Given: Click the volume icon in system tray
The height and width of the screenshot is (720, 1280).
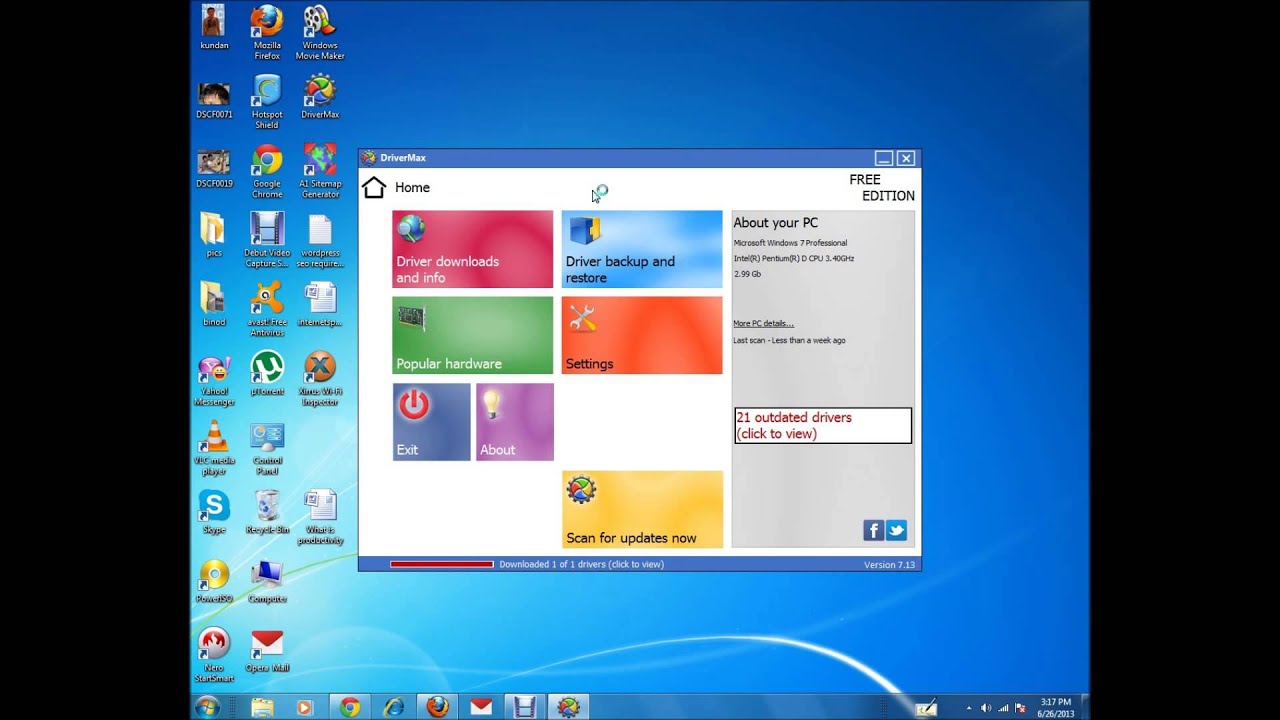Looking at the screenshot, I should (985, 708).
